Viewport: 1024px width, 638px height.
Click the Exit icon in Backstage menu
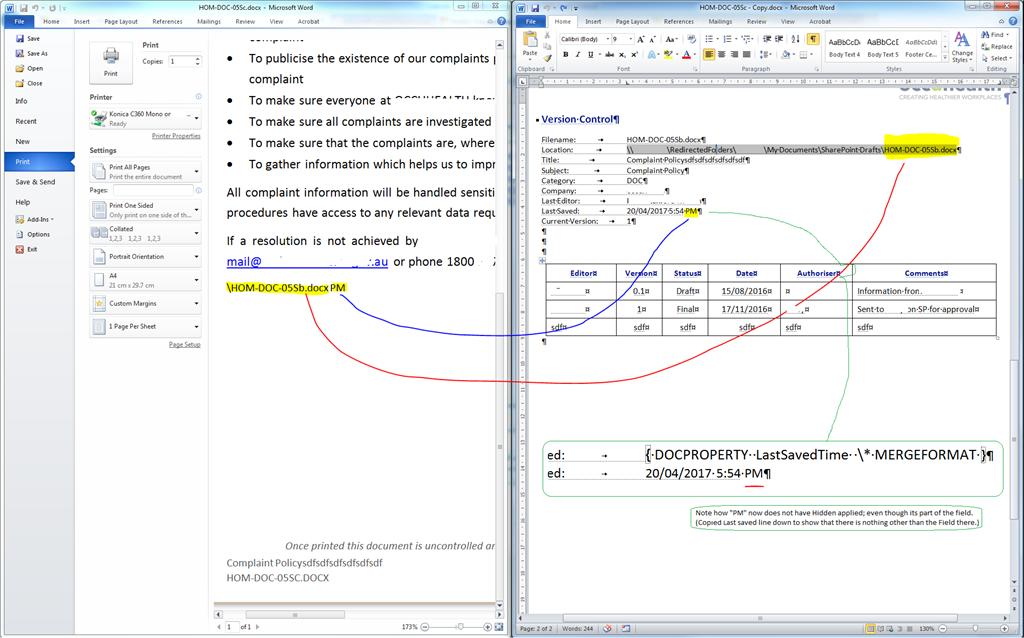coord(20,249)
